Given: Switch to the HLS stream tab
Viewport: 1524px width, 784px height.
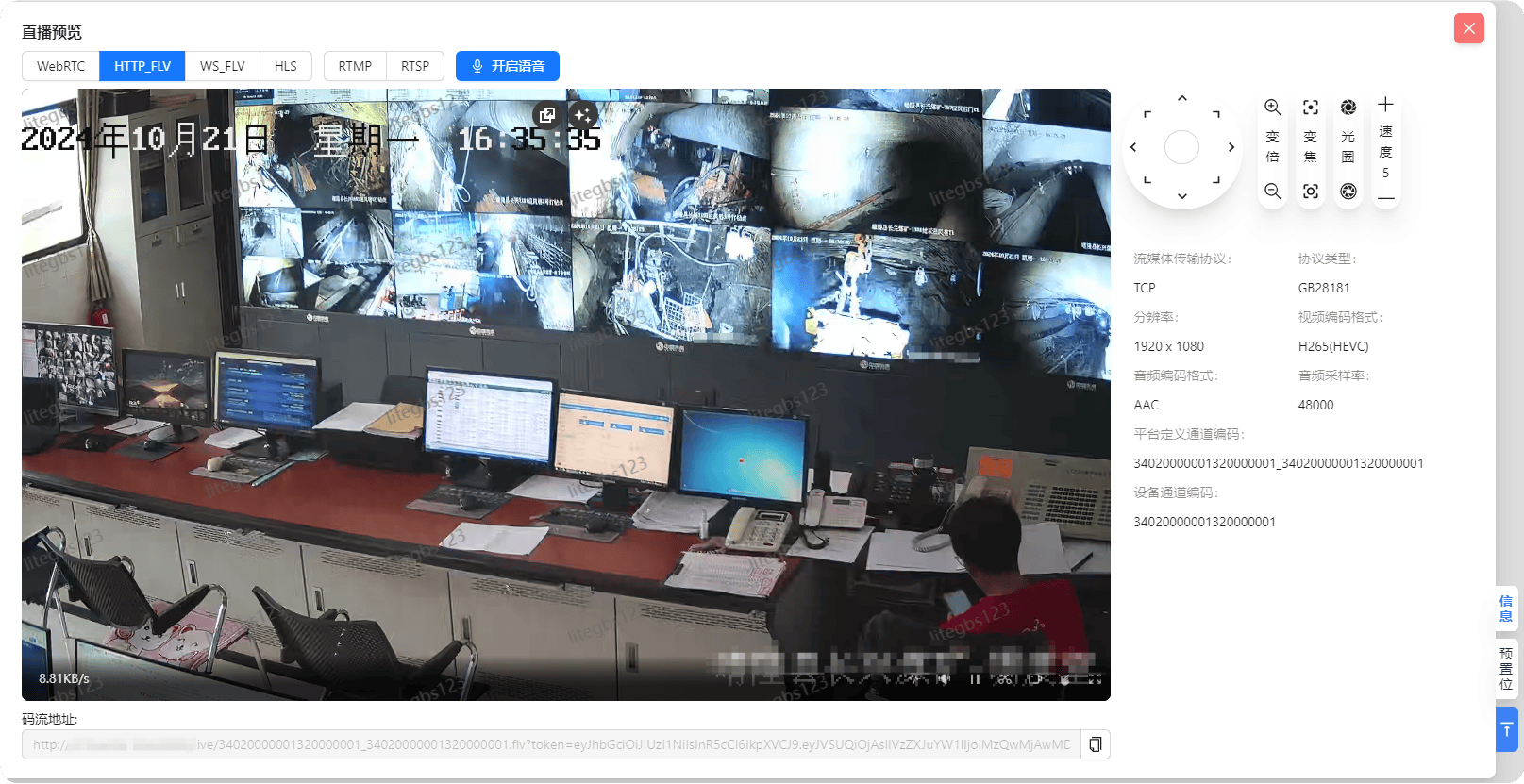Looking at the screenshot, I should point(286,66).
